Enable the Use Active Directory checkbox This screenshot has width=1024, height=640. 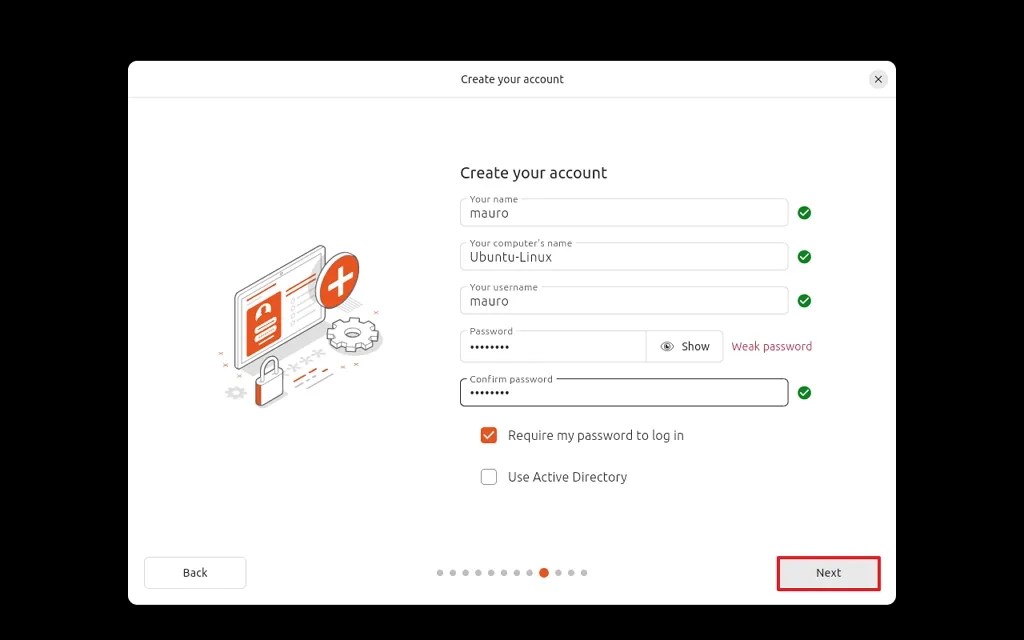point(488,477)
